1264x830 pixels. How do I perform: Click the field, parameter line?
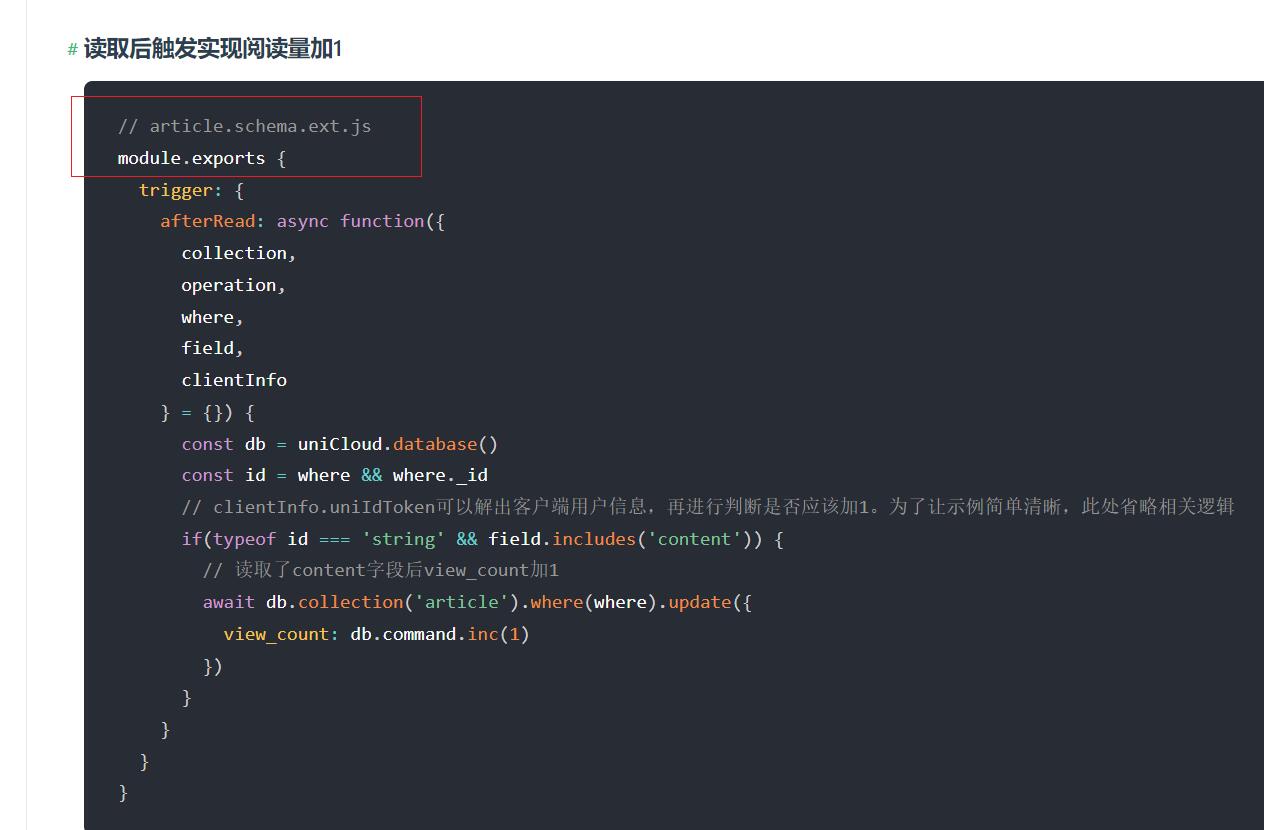212,348
